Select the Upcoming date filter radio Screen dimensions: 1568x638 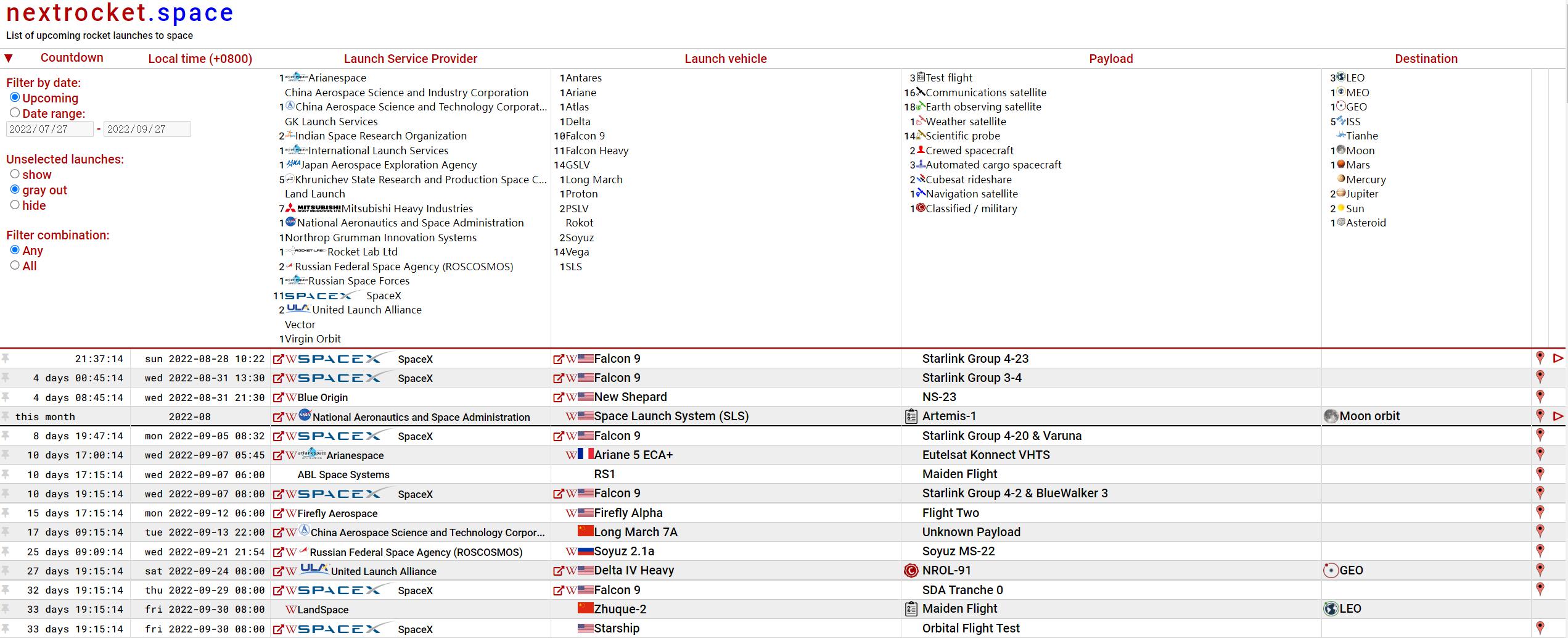[x=15, y=97]
